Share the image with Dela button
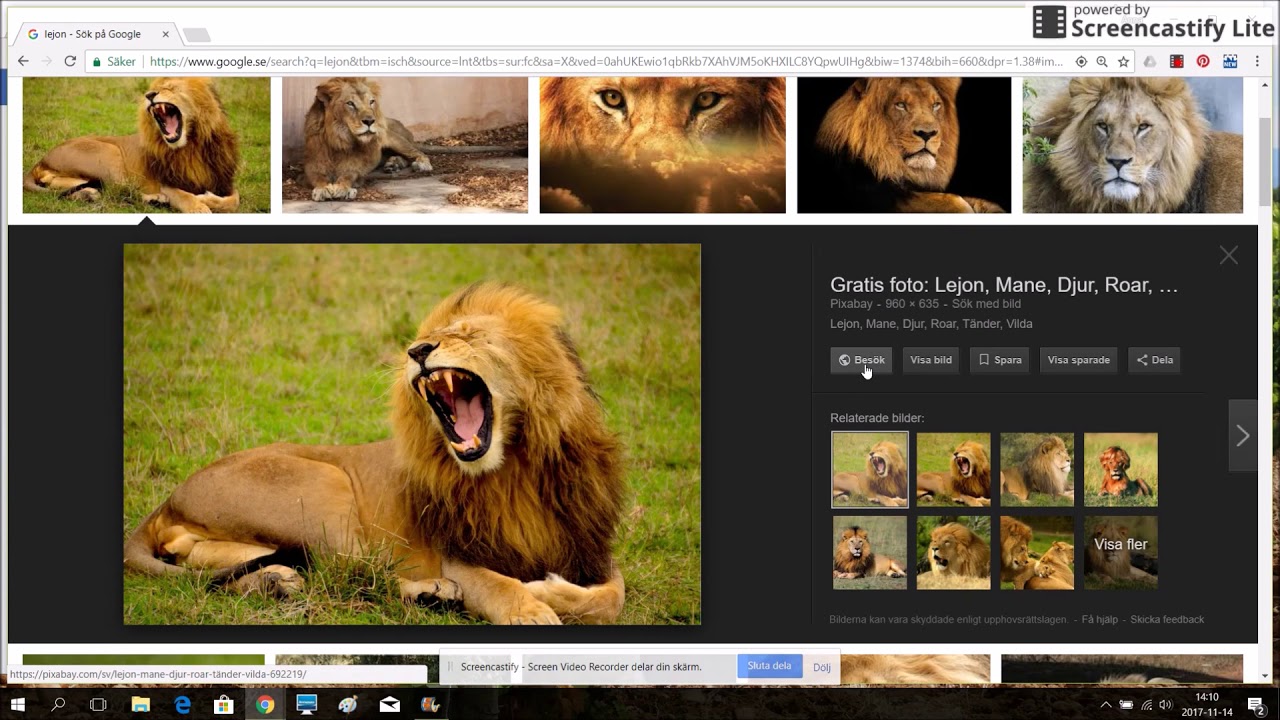The image size is (1280, 720). click(x=1155, y=360)
